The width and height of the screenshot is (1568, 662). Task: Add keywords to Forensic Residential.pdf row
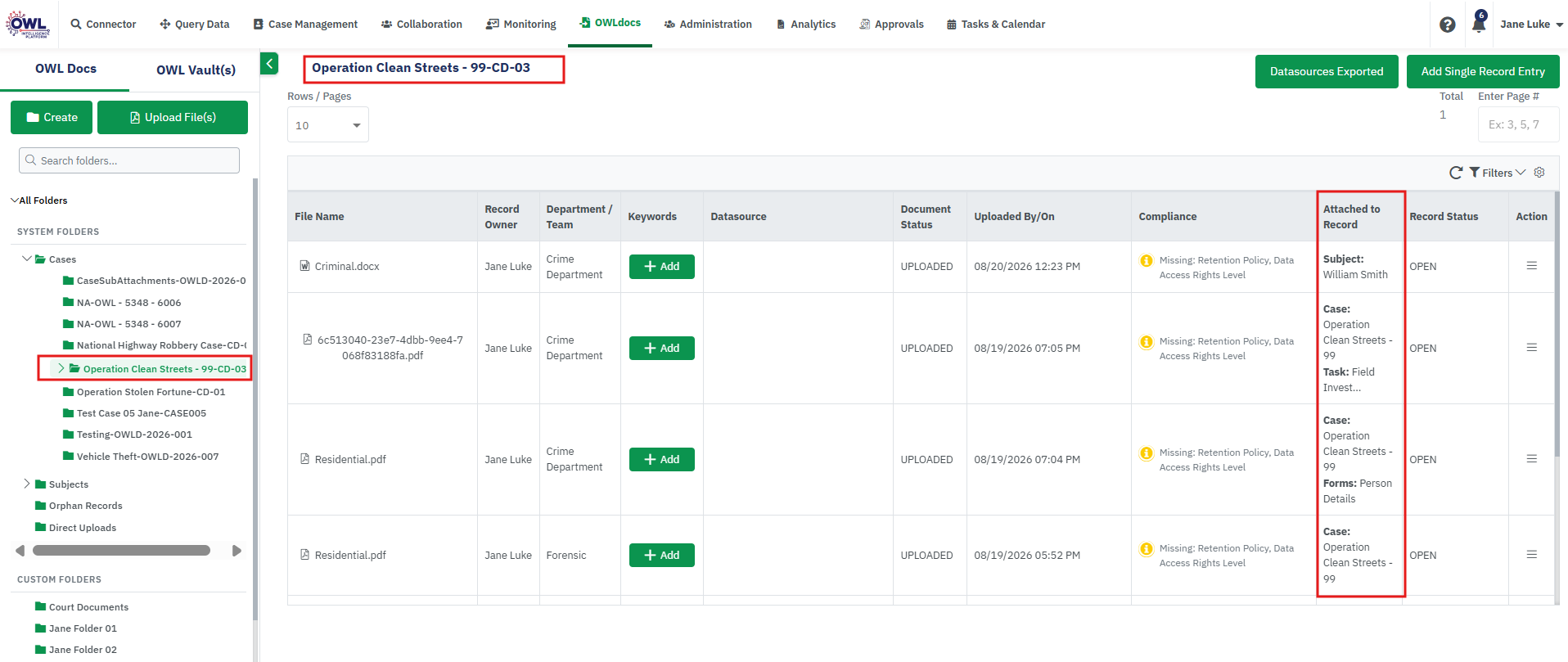(x=662, y=555)
